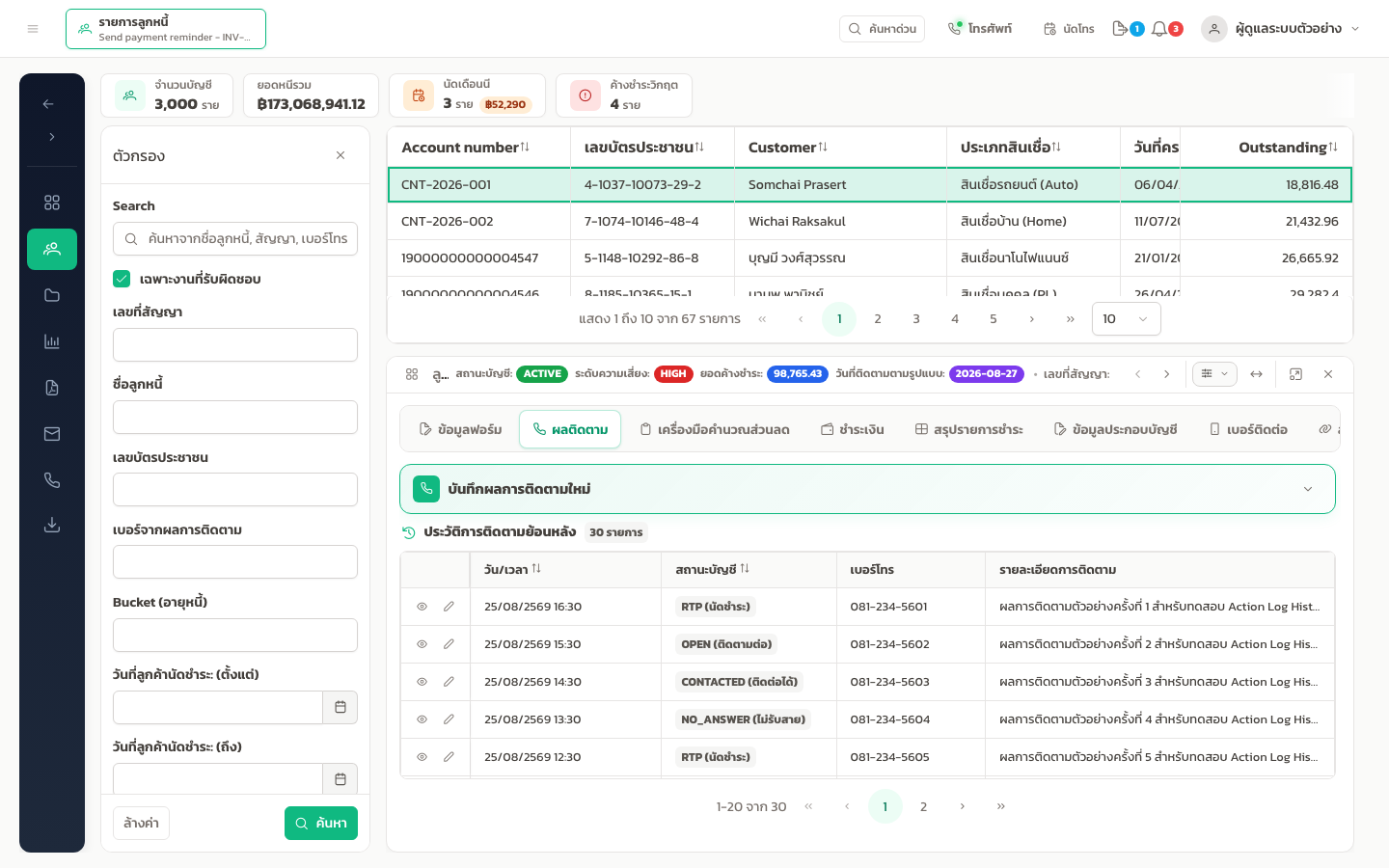This screenshot has height=868, width=1389.
Task: Open the dashboard grid icon in the sidebar
Action: (x=52, y=203)
